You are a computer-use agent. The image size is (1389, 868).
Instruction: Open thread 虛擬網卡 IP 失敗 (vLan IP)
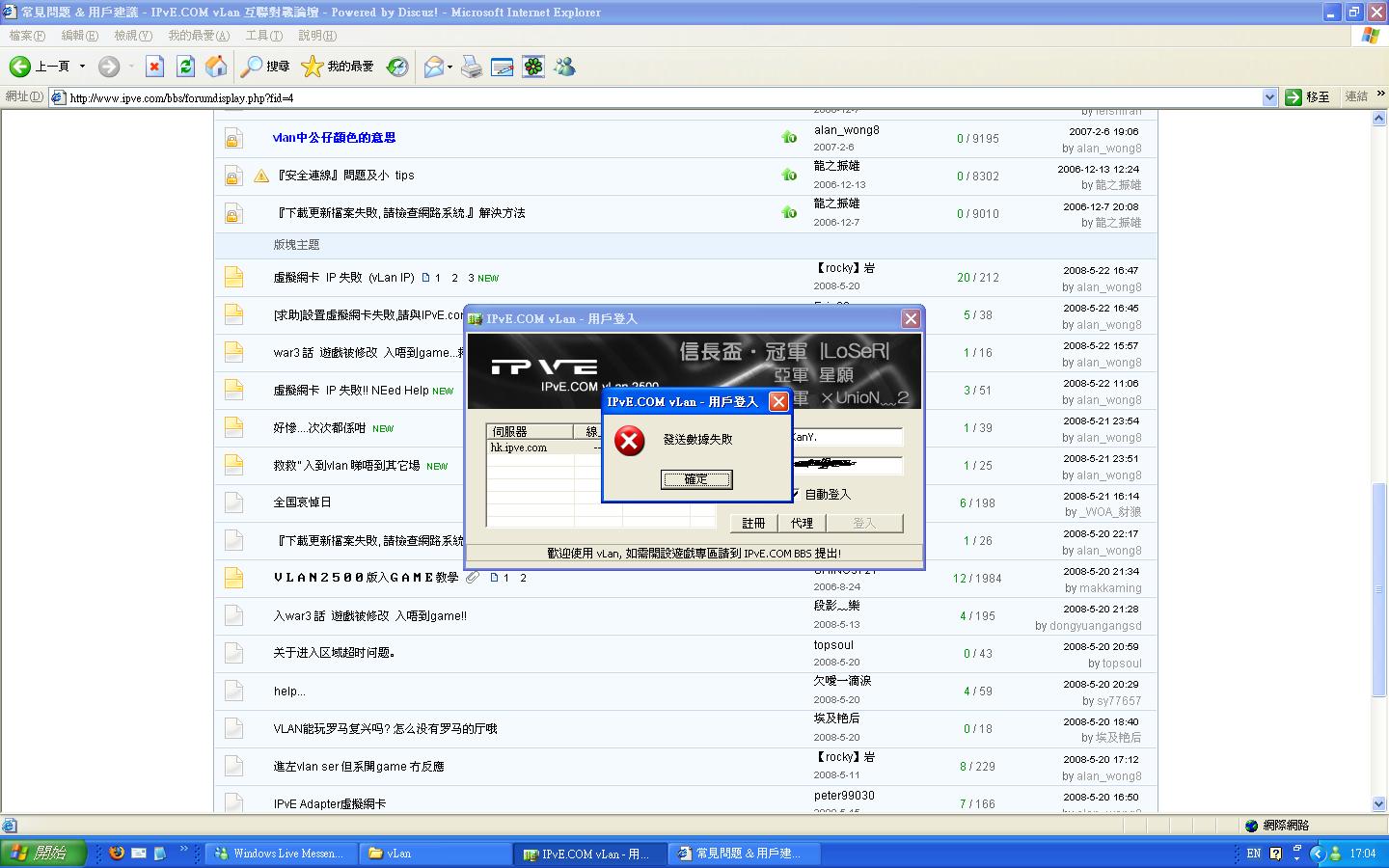pyautogui.click(x=343, y=278)
